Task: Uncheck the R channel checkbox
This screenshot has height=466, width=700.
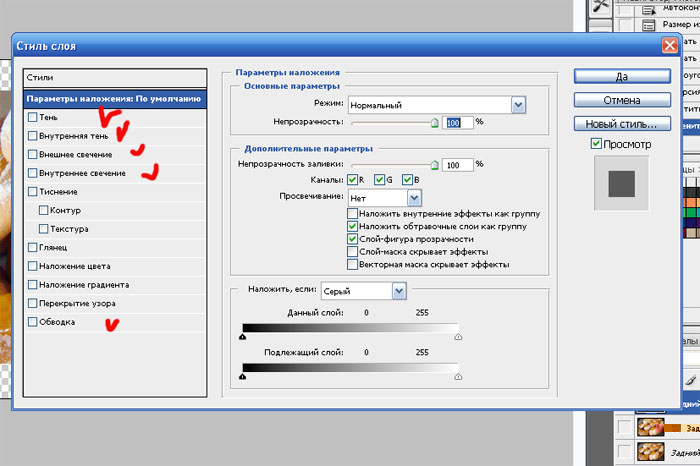Action: 352,180
